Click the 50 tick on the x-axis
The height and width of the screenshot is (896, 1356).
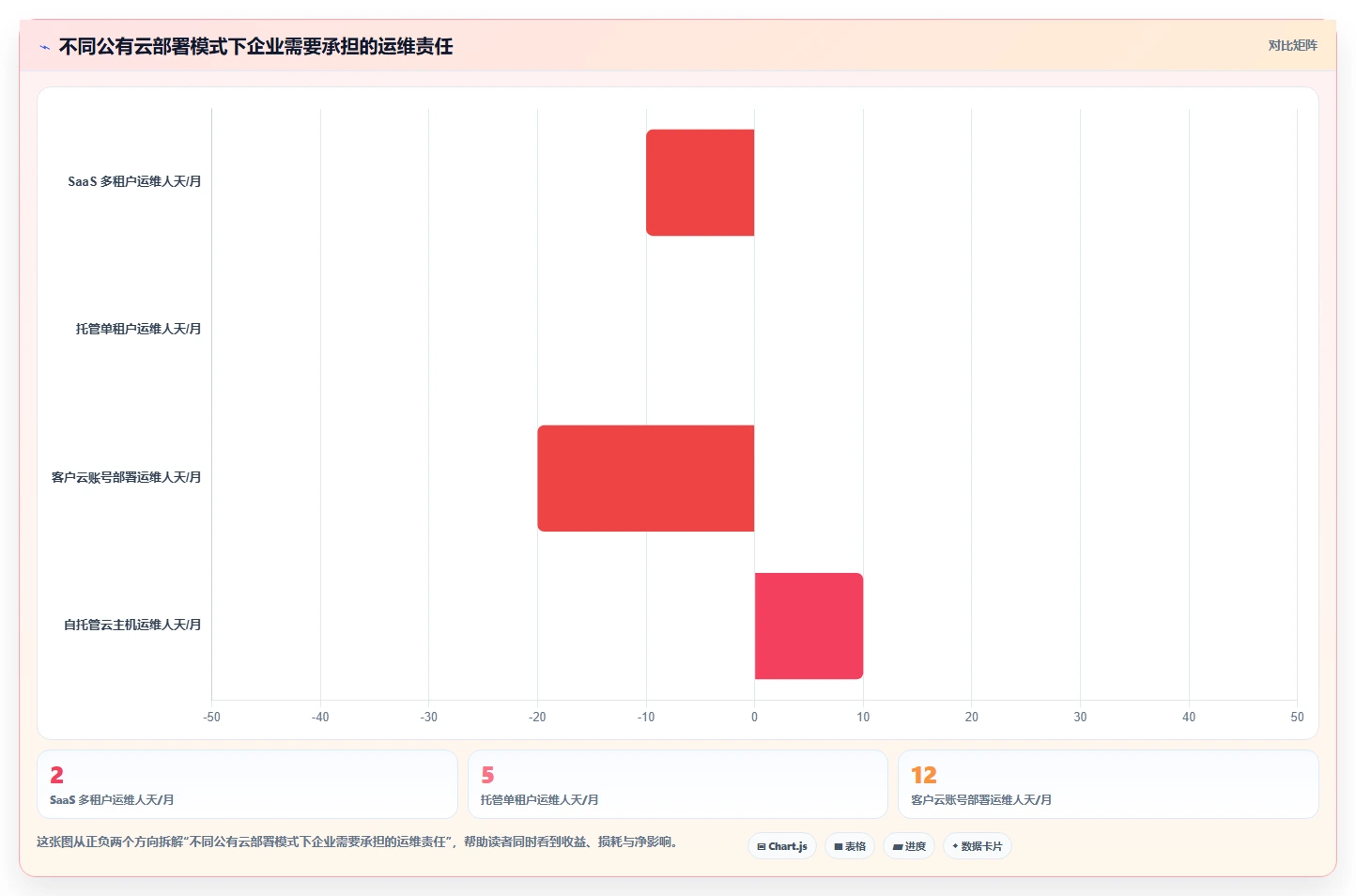(x=1297, y=717)
